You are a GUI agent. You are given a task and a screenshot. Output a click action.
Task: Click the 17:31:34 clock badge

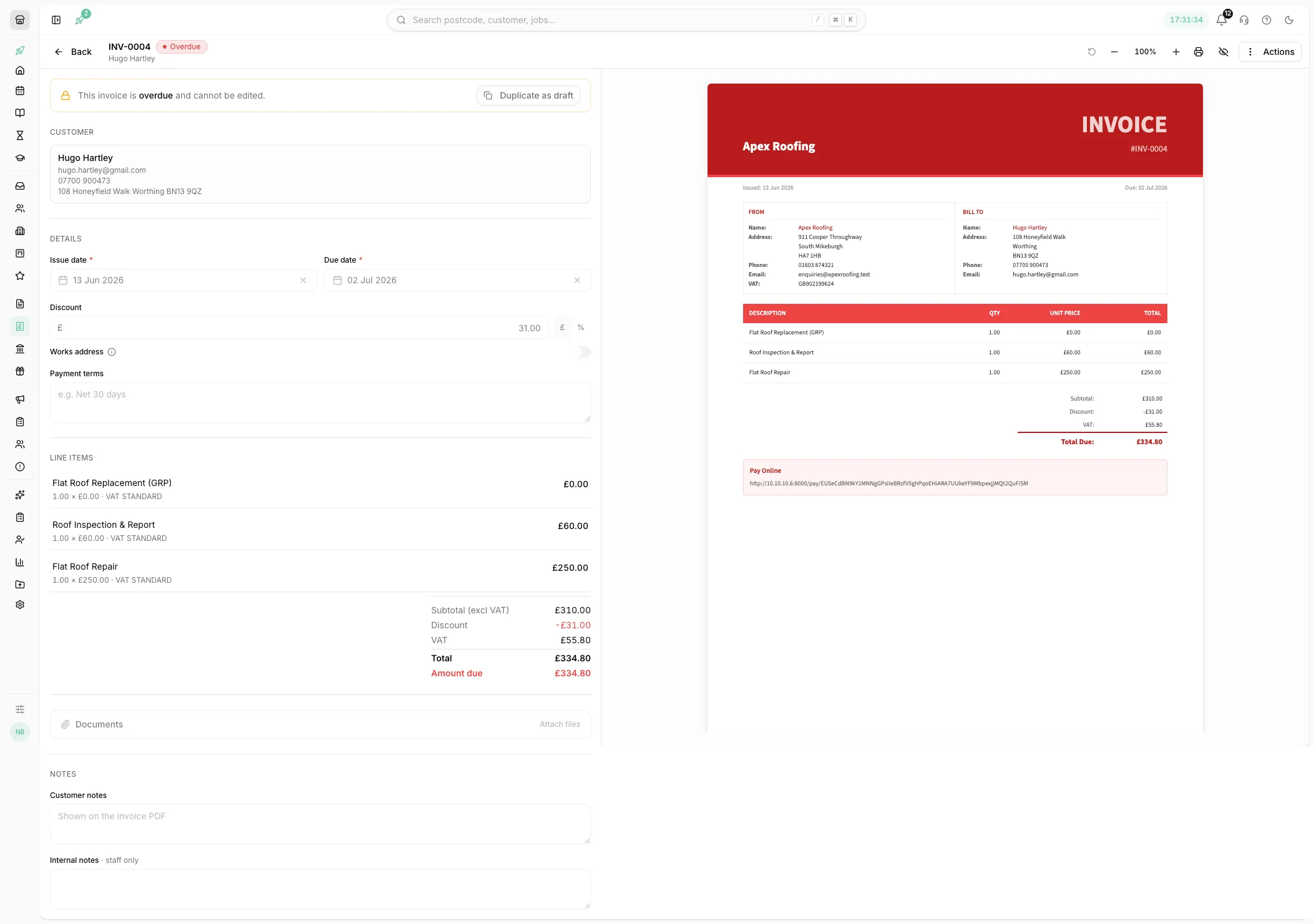(1186, 20)
